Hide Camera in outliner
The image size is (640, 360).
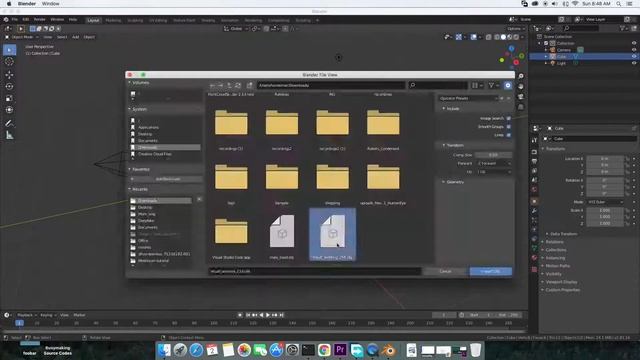[634, 50]
